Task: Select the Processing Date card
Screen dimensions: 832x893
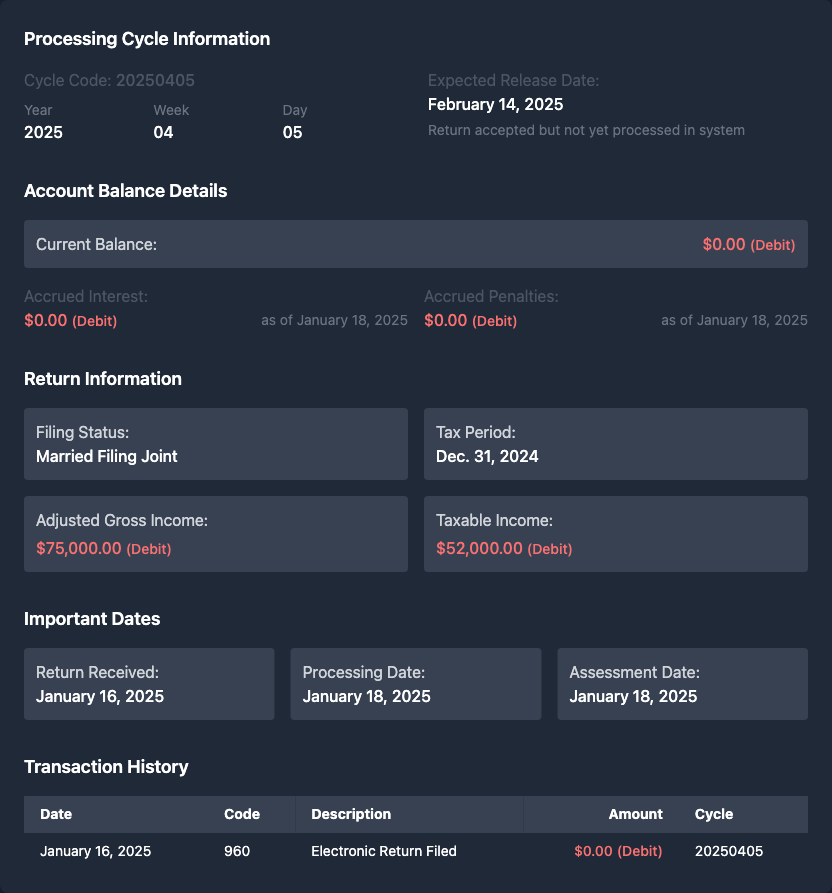Action: 415,684
